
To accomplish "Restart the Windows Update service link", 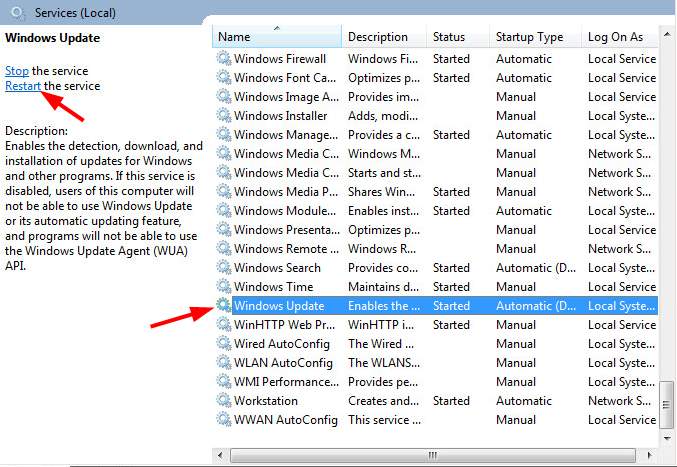I will pos(23,86).
